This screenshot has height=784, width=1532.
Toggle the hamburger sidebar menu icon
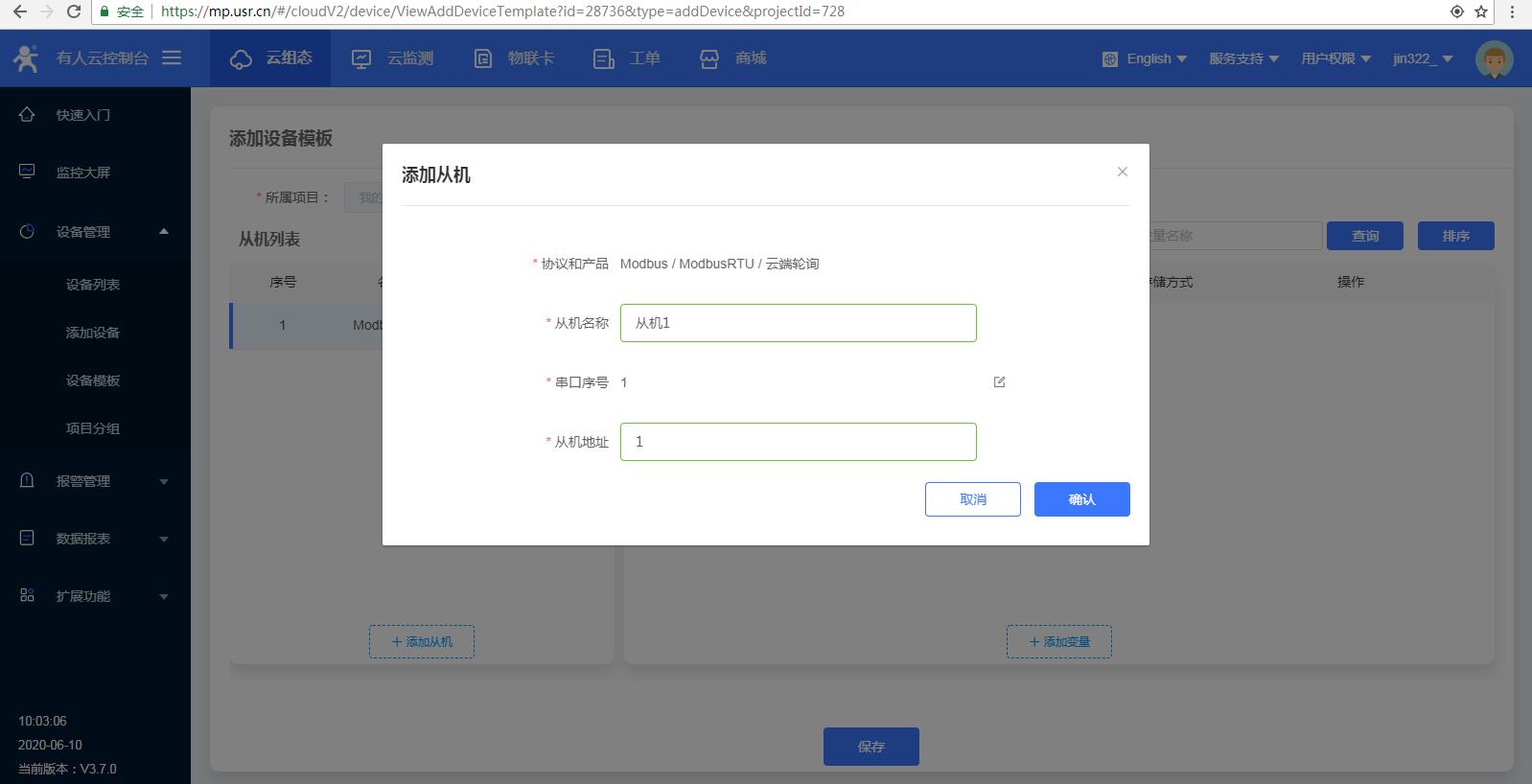click(172, 58)
